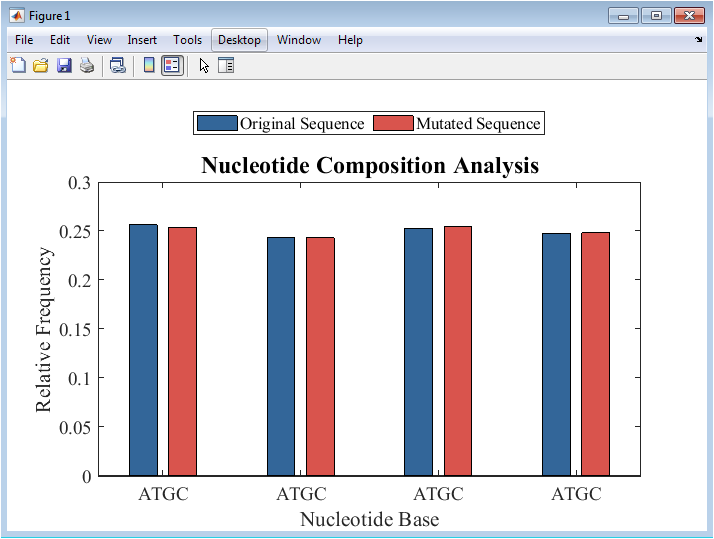This screenshot has width=714, height=539.
Task: Expand the View menu
Action: [x=99, y=40]
